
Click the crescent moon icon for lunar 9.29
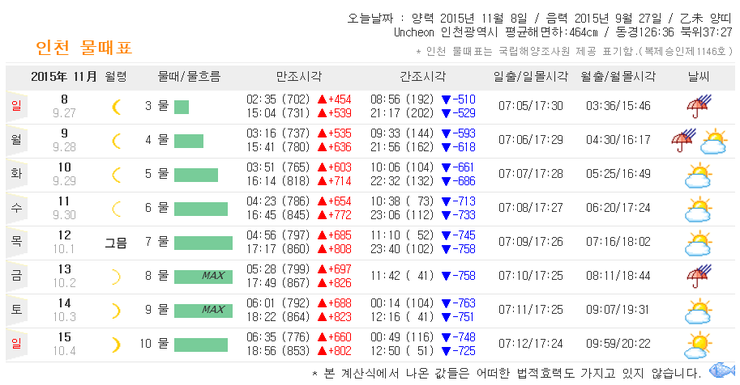(116, 175)
